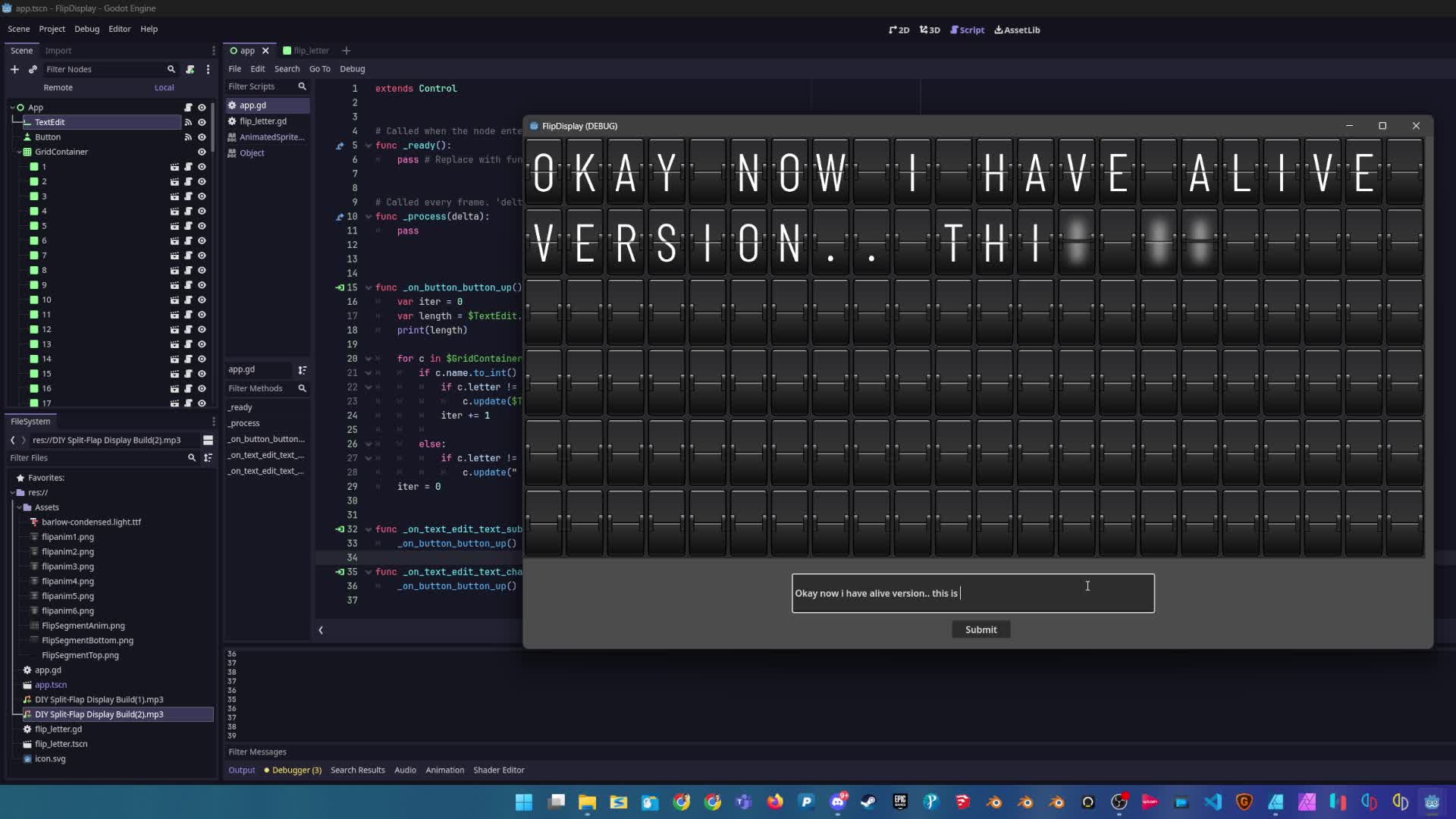Toggle visibility of the GridContainer node

[x=202, y=152]
